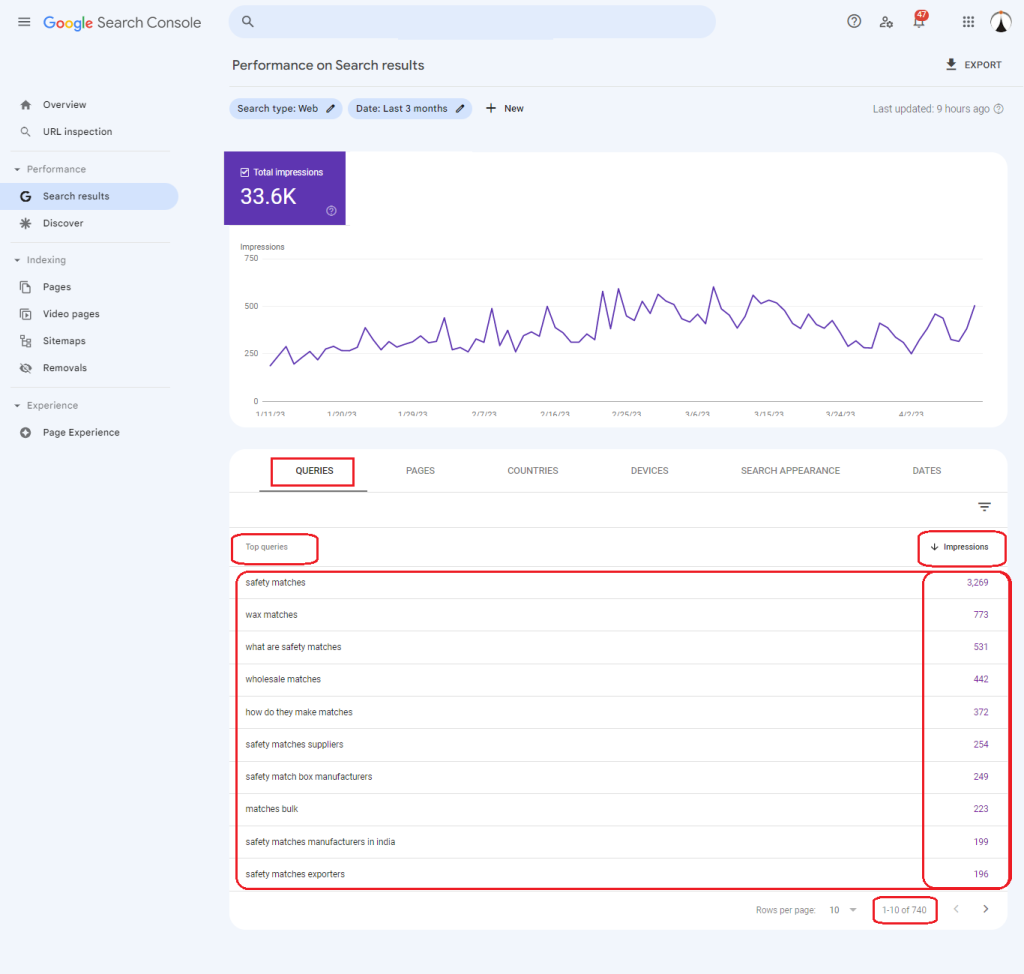Open Sitemaps in sidebar
1024x974 pixels.
point(64,341)
